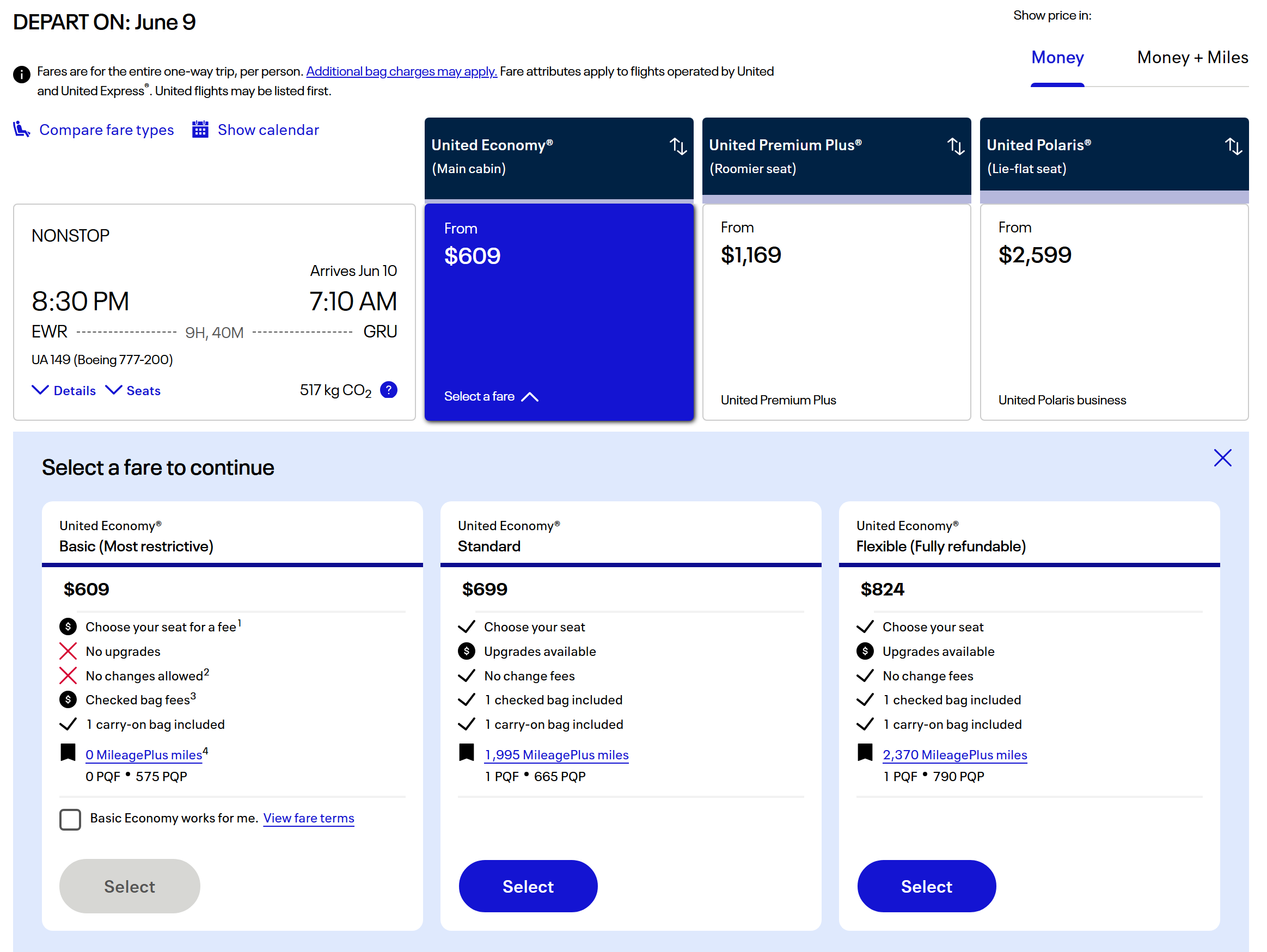The width and height of the screenshot is (1267, 952).
Task: Close the Select a fare panel
Action: click(x=1222, y=458)
